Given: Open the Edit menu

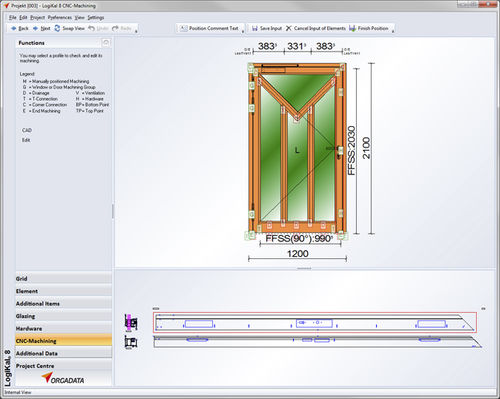Looking at the screenshot, I should [23, 17].
